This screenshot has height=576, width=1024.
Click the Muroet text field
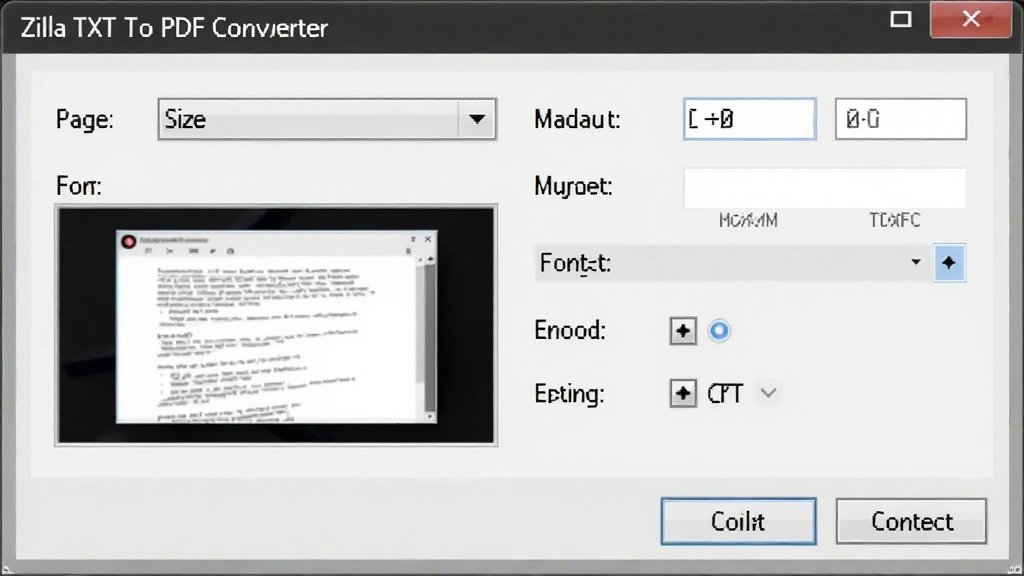click(x=824, y=188)
